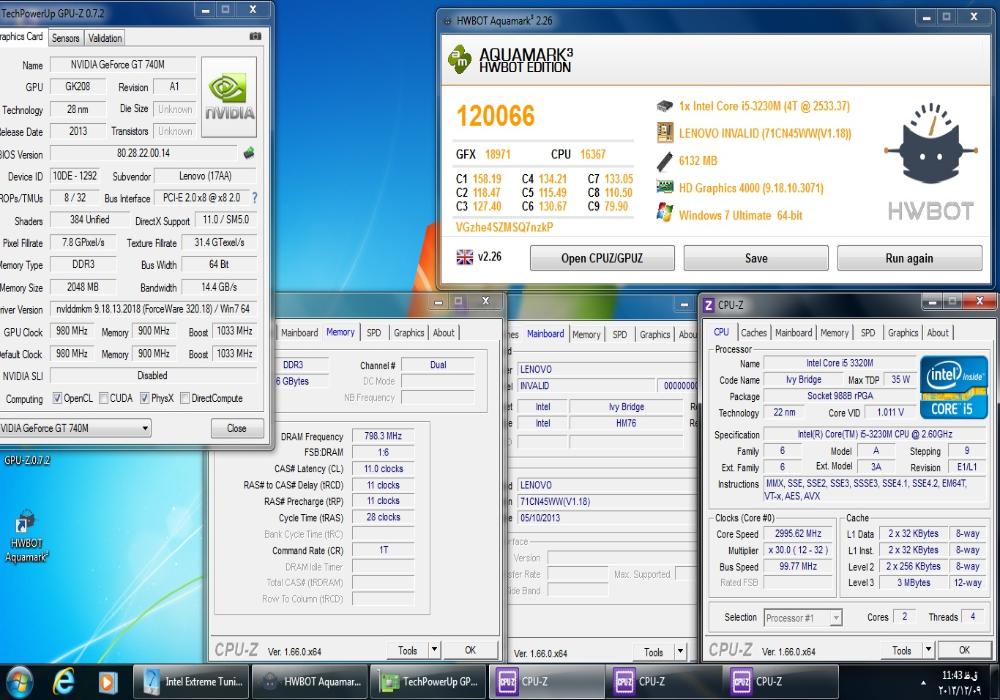Open Windows Media Player from the taskbar
The width and height of the screenshot is (1000, 700).
click(x=108, y=683)
